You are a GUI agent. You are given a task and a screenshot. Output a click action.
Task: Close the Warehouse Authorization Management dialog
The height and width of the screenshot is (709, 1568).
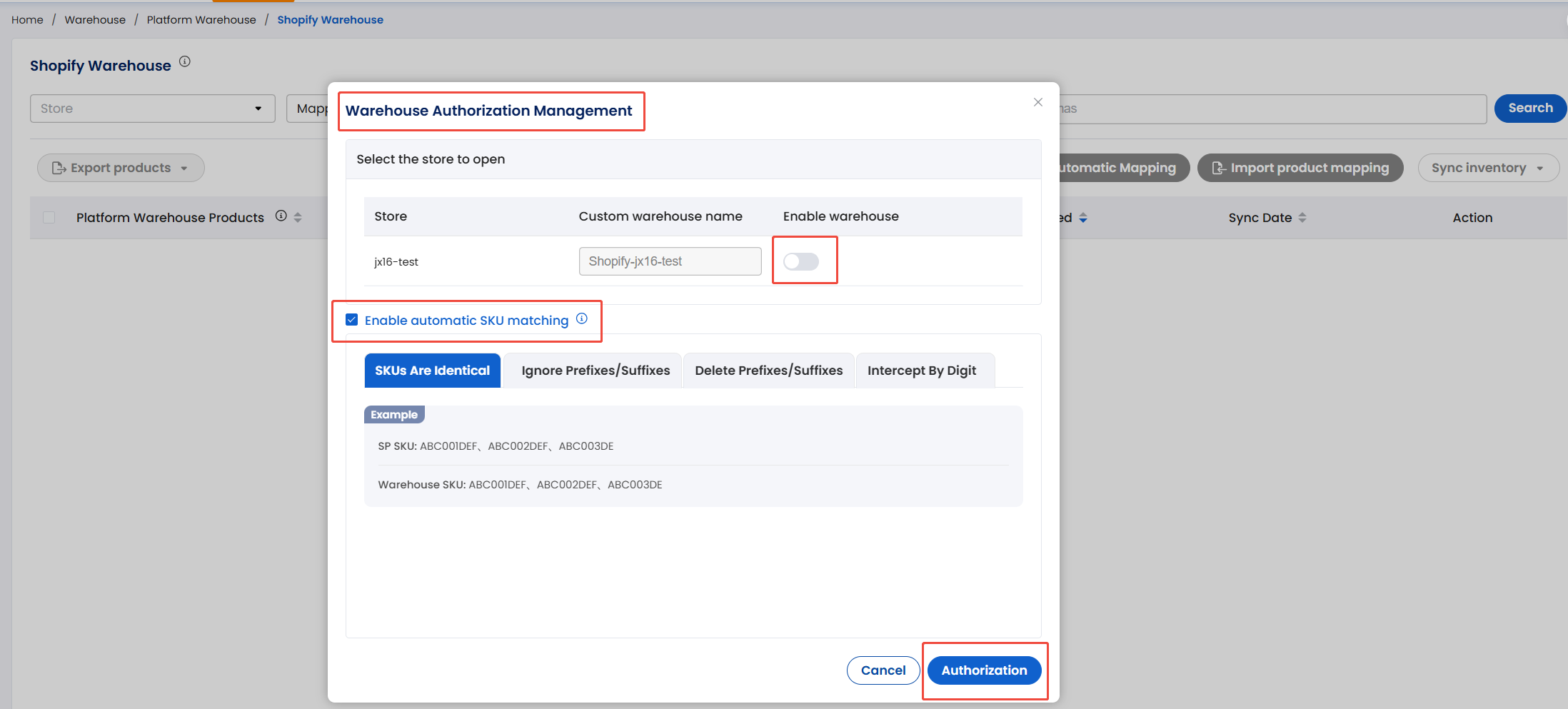[1038, 103]
